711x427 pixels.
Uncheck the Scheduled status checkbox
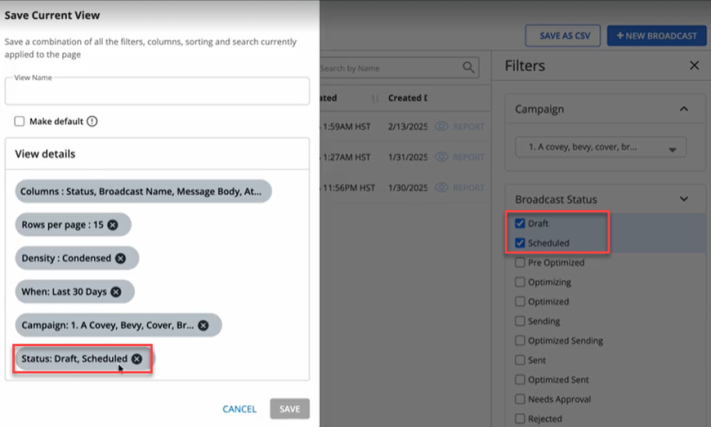pyautogui.click(x=520, y=243)
